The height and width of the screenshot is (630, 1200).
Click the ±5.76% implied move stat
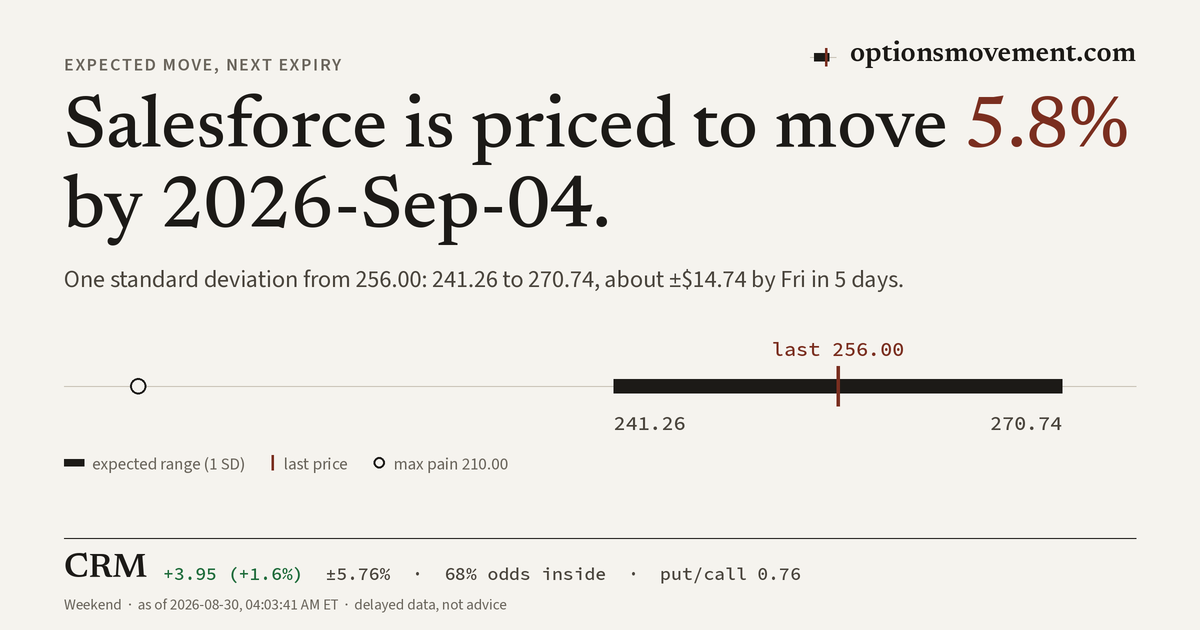pos(358,574)
